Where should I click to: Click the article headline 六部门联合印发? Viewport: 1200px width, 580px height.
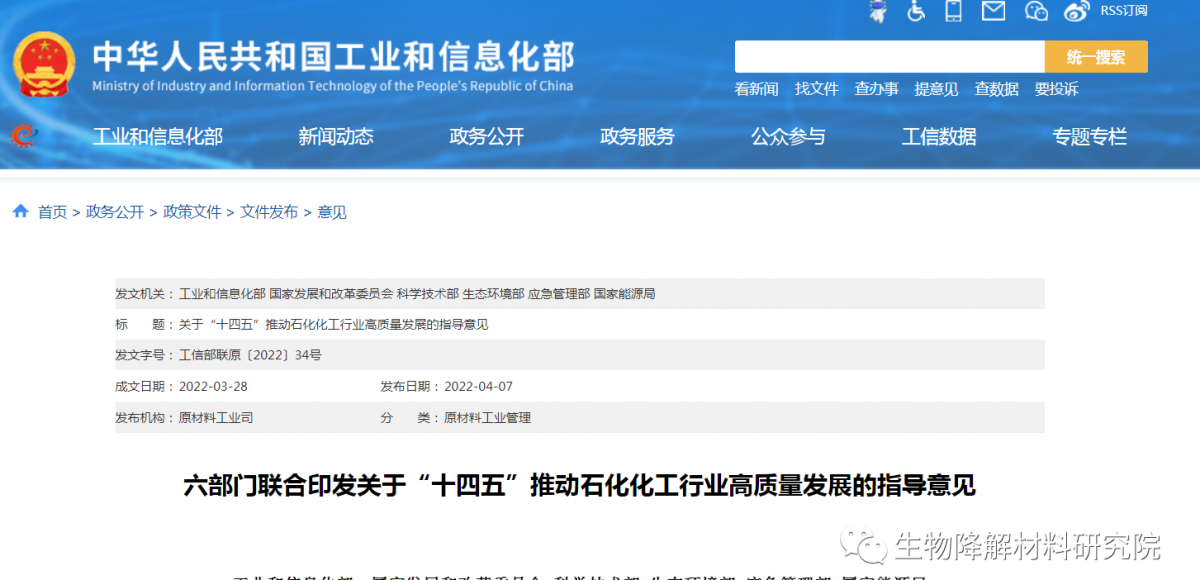[580, 487]
